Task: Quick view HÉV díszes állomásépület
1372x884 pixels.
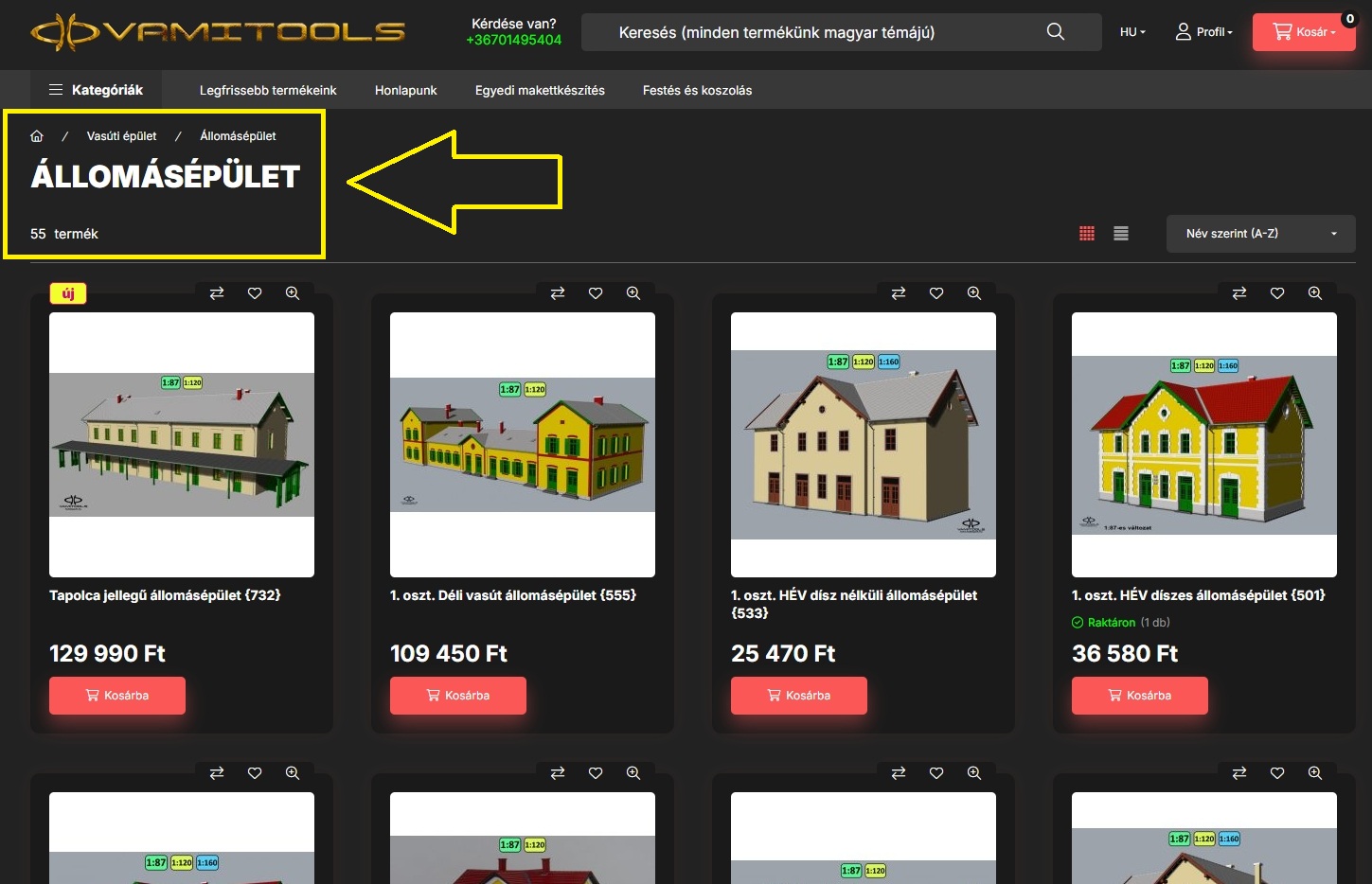Action: [1315, 293]
